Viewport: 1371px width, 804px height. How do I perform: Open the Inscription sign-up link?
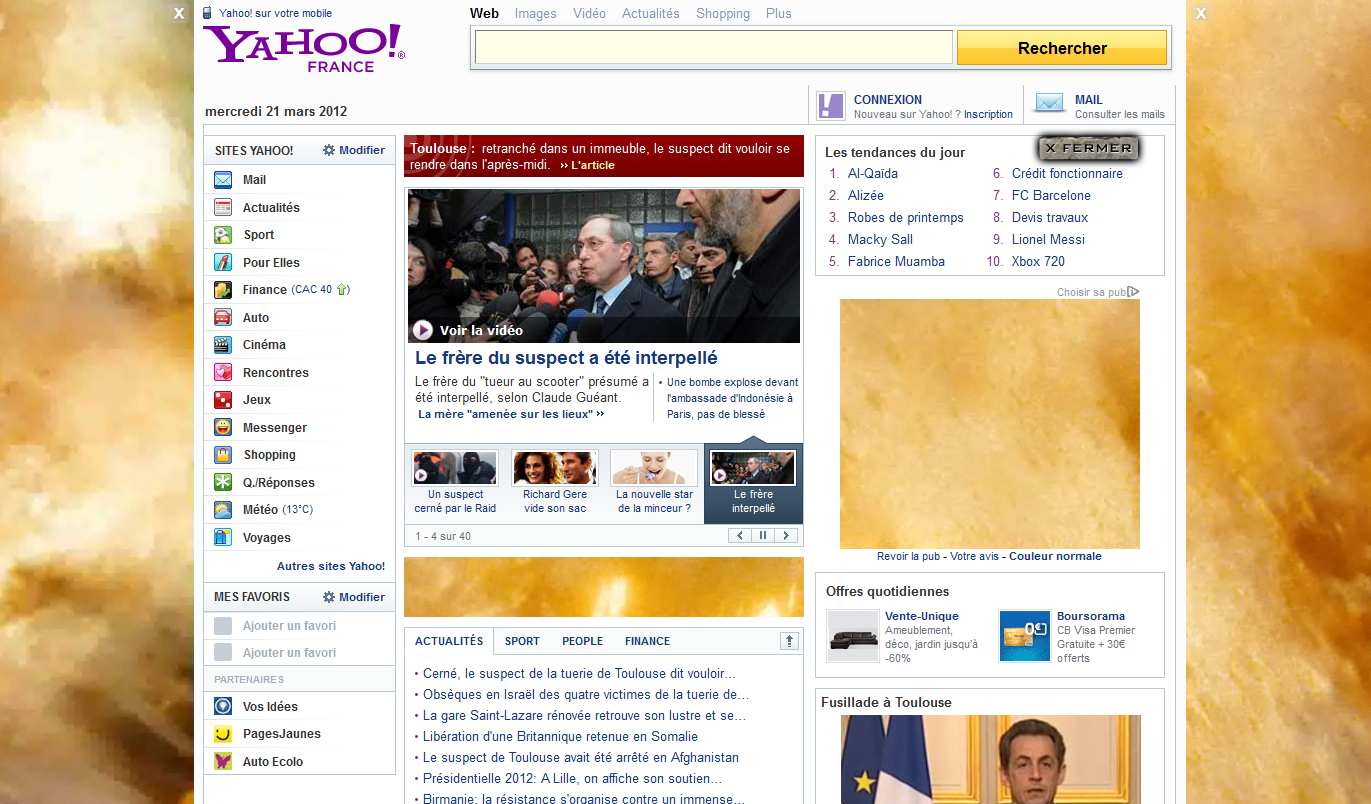click(989, 114)
